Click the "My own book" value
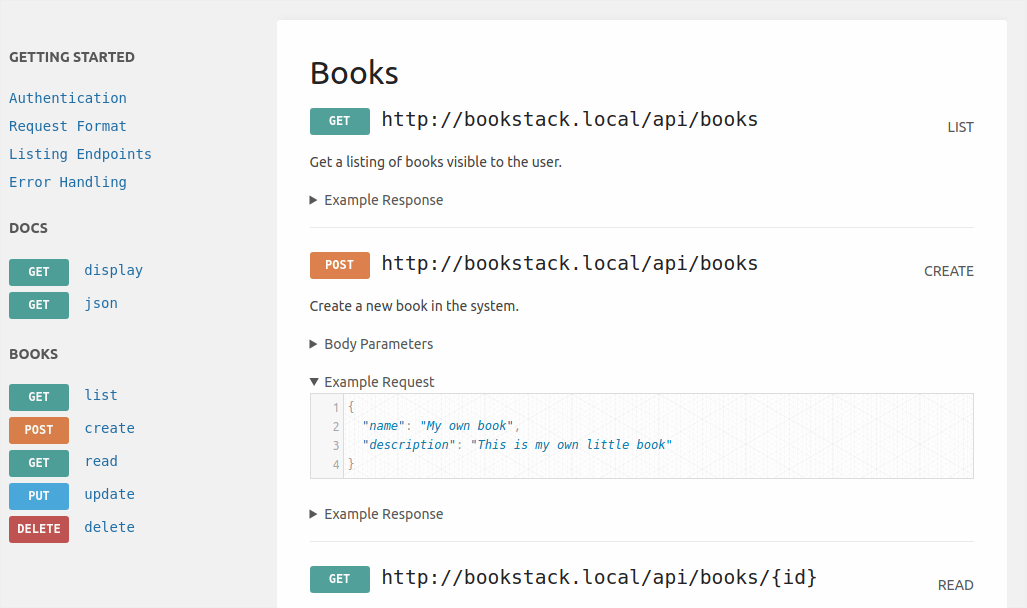The height and width of the screenshot is (608, 1027). [x=466, y=426]
